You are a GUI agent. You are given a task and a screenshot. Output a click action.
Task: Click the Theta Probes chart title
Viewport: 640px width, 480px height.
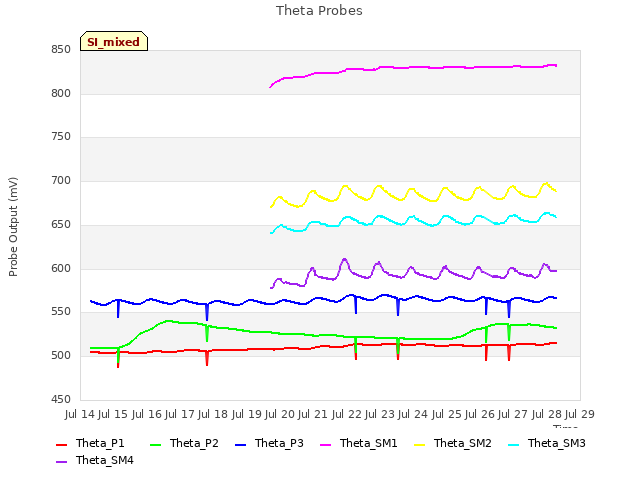click(x=319, y=10)
